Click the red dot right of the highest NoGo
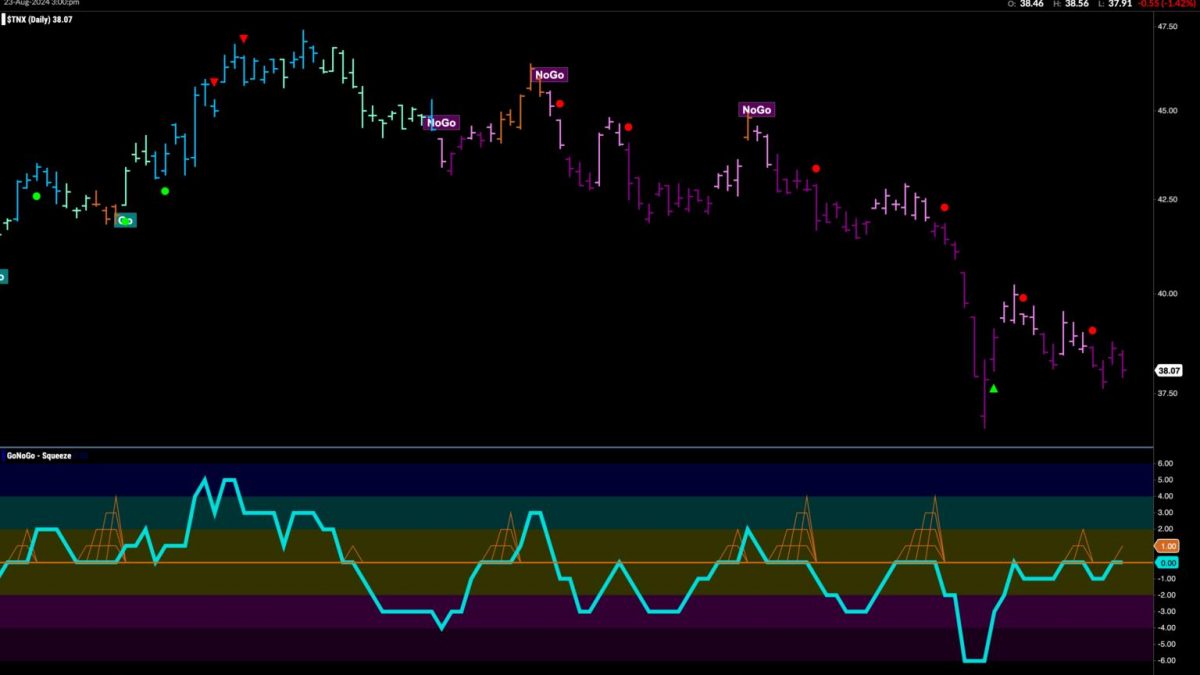 560,103
